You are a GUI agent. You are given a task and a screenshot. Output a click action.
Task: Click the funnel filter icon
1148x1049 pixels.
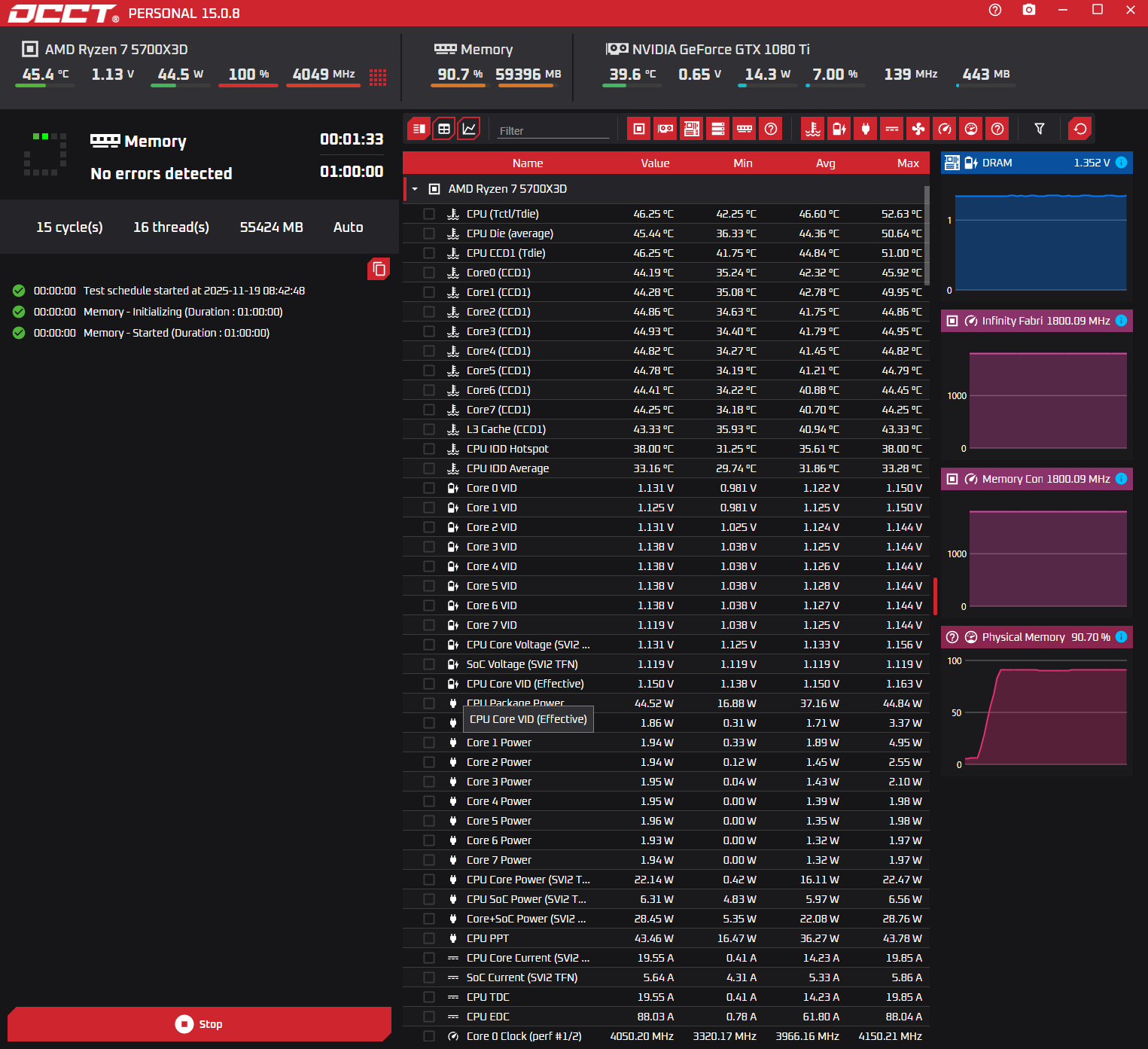coord(1040,129)
